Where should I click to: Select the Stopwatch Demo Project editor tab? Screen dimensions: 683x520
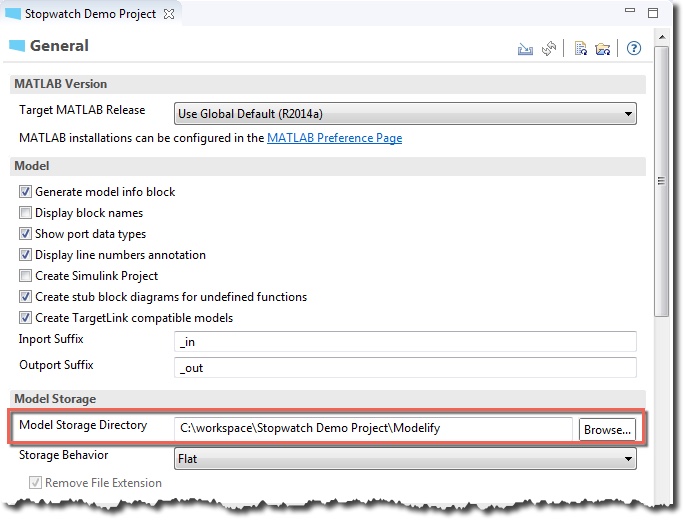point(90,14)
